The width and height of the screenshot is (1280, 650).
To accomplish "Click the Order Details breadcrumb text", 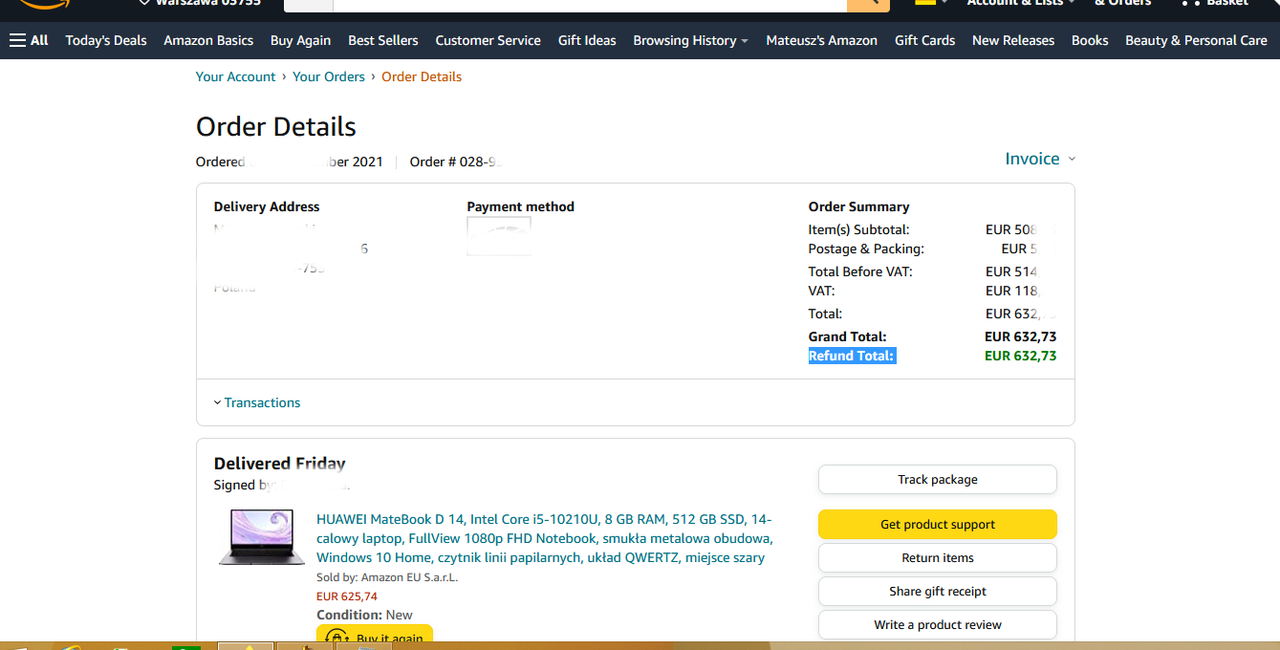I will pyautogui.click(x=422, y=76).
